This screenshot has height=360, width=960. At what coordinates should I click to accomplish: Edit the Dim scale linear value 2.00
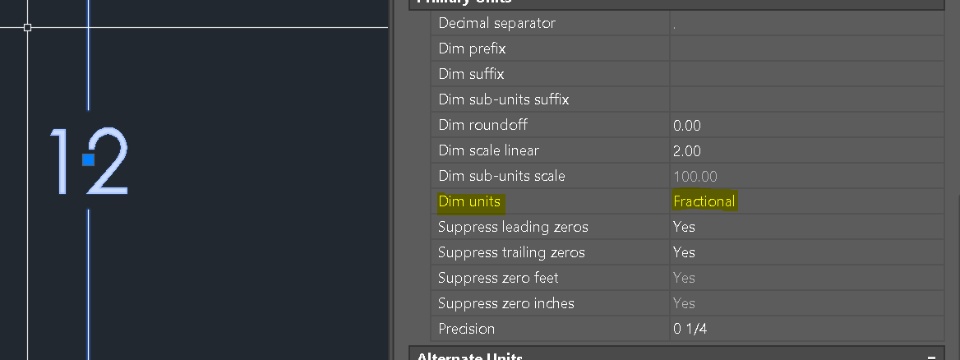tap(806, 151)
